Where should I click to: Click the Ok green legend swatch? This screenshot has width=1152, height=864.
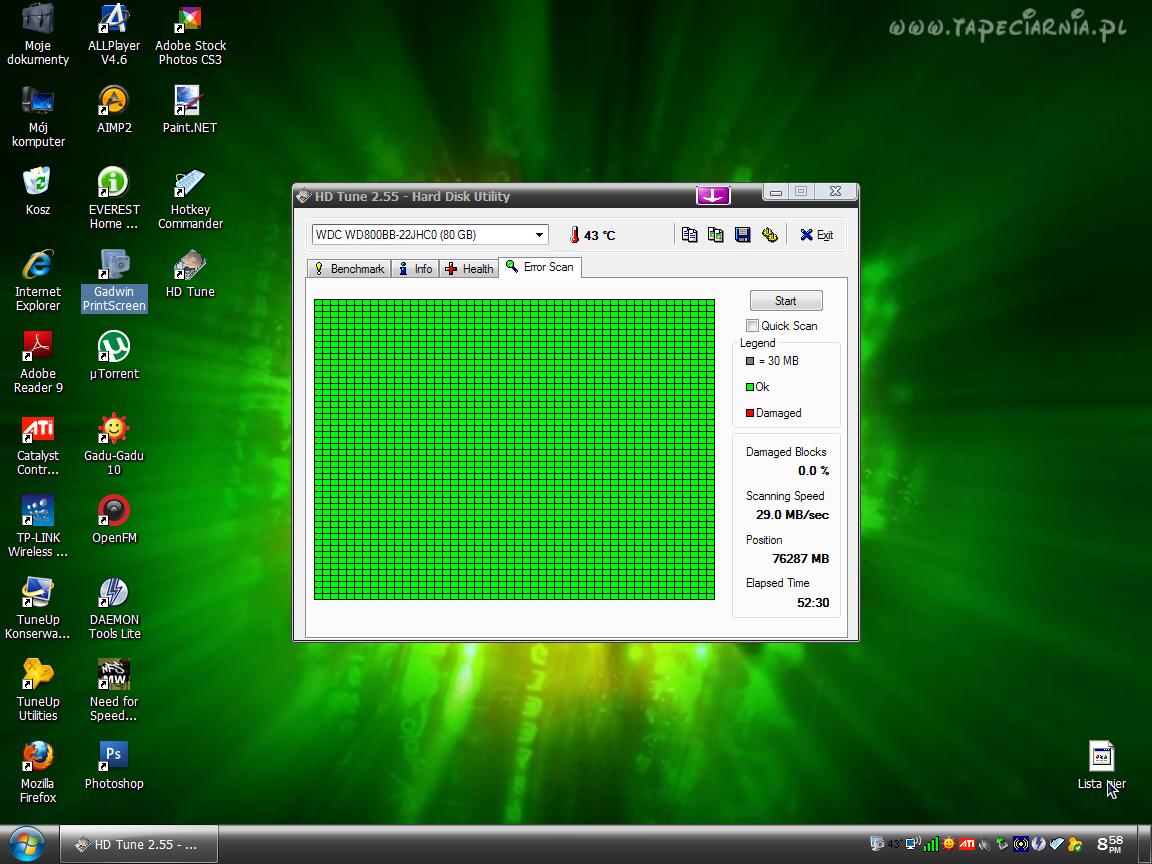[x=749, y=386]
